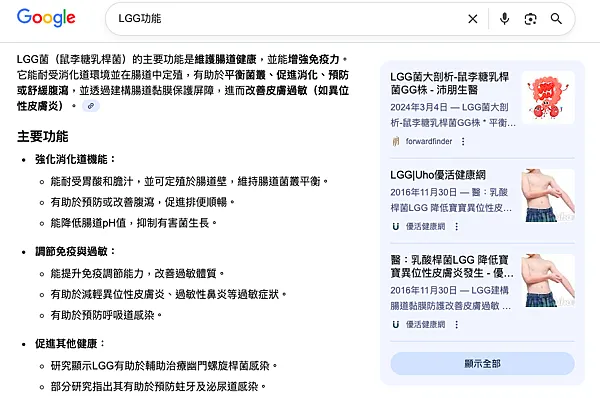Click the 優活健康網 favicon under LGG|Uho result

tap(396, 227)
